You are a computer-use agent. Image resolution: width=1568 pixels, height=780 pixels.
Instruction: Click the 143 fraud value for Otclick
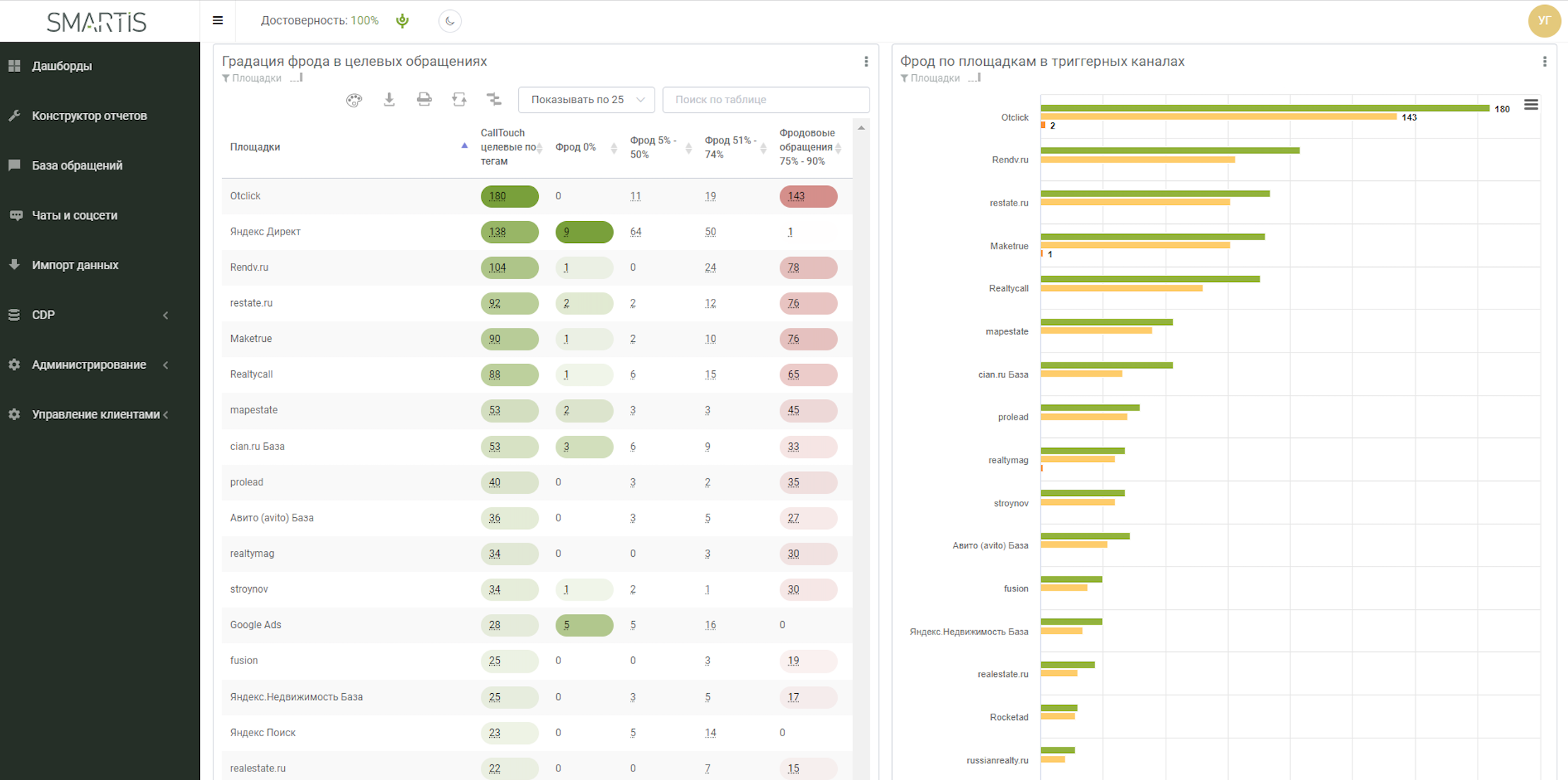pos(797,196)
